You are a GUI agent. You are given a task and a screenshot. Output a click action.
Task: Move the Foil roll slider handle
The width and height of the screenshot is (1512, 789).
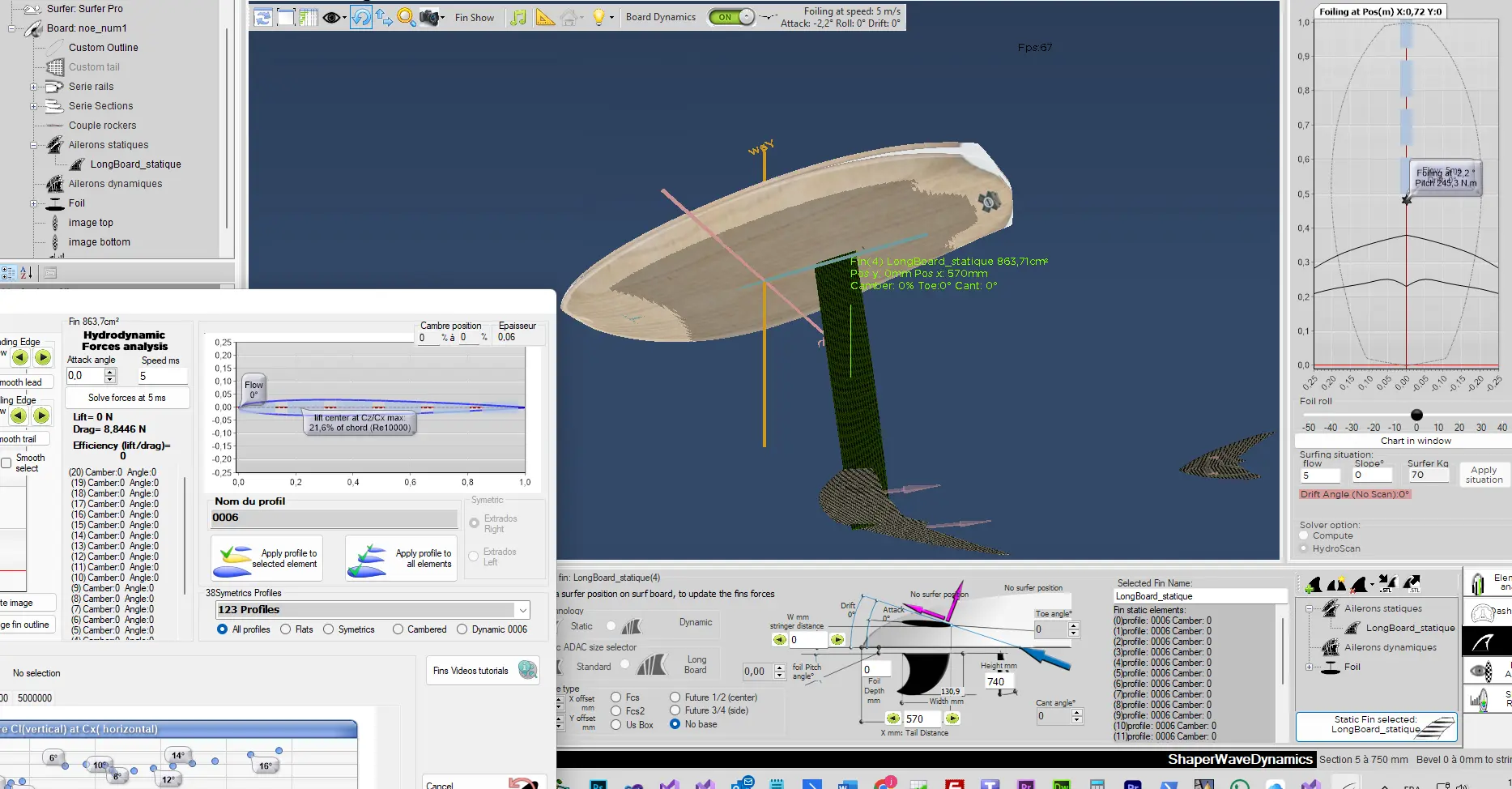pos(1416,415)
